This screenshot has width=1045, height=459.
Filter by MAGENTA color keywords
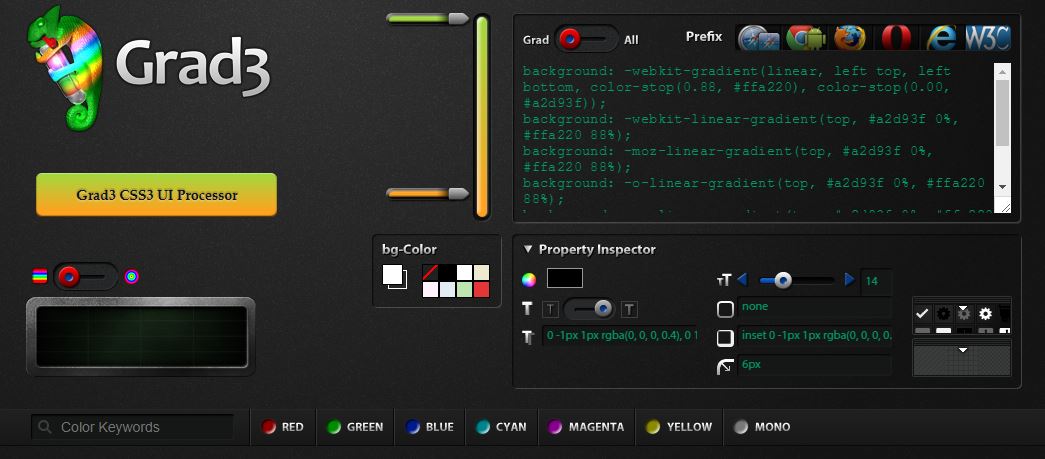[586, 427]
